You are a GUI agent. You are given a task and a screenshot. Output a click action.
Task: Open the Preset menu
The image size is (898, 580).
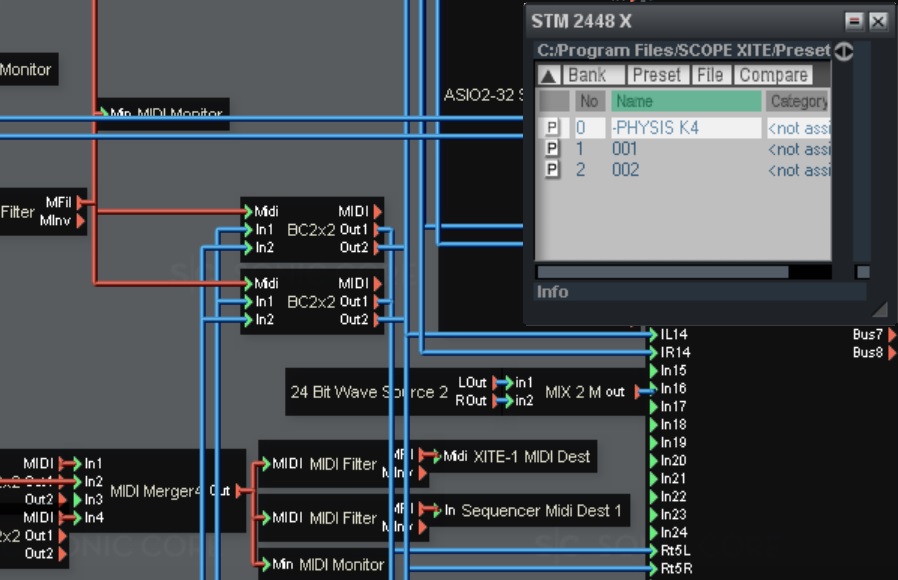tap(657, 75)
